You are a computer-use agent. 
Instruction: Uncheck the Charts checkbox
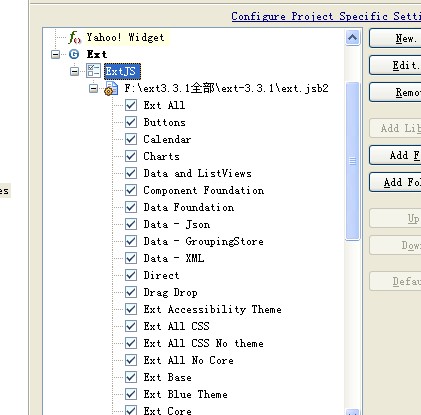131,156
